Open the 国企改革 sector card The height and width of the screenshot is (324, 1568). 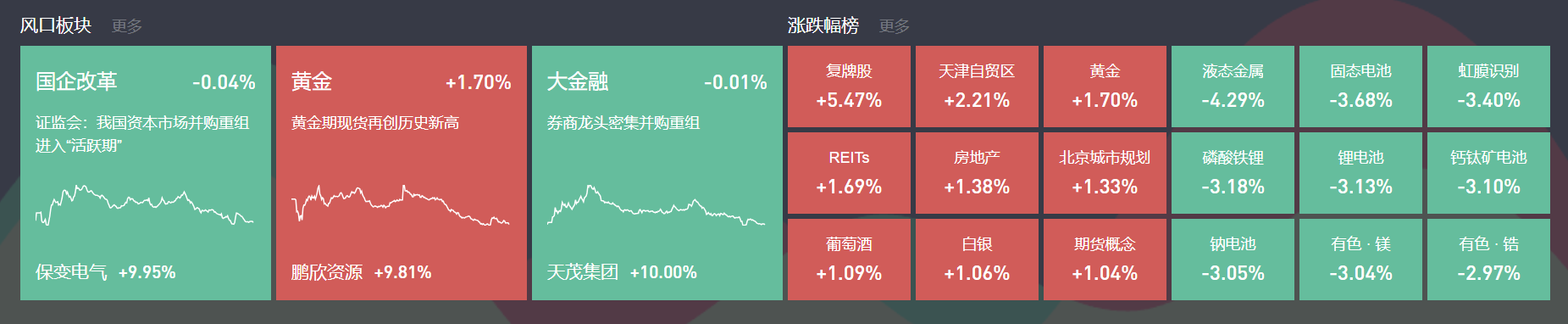coord(146,173)
